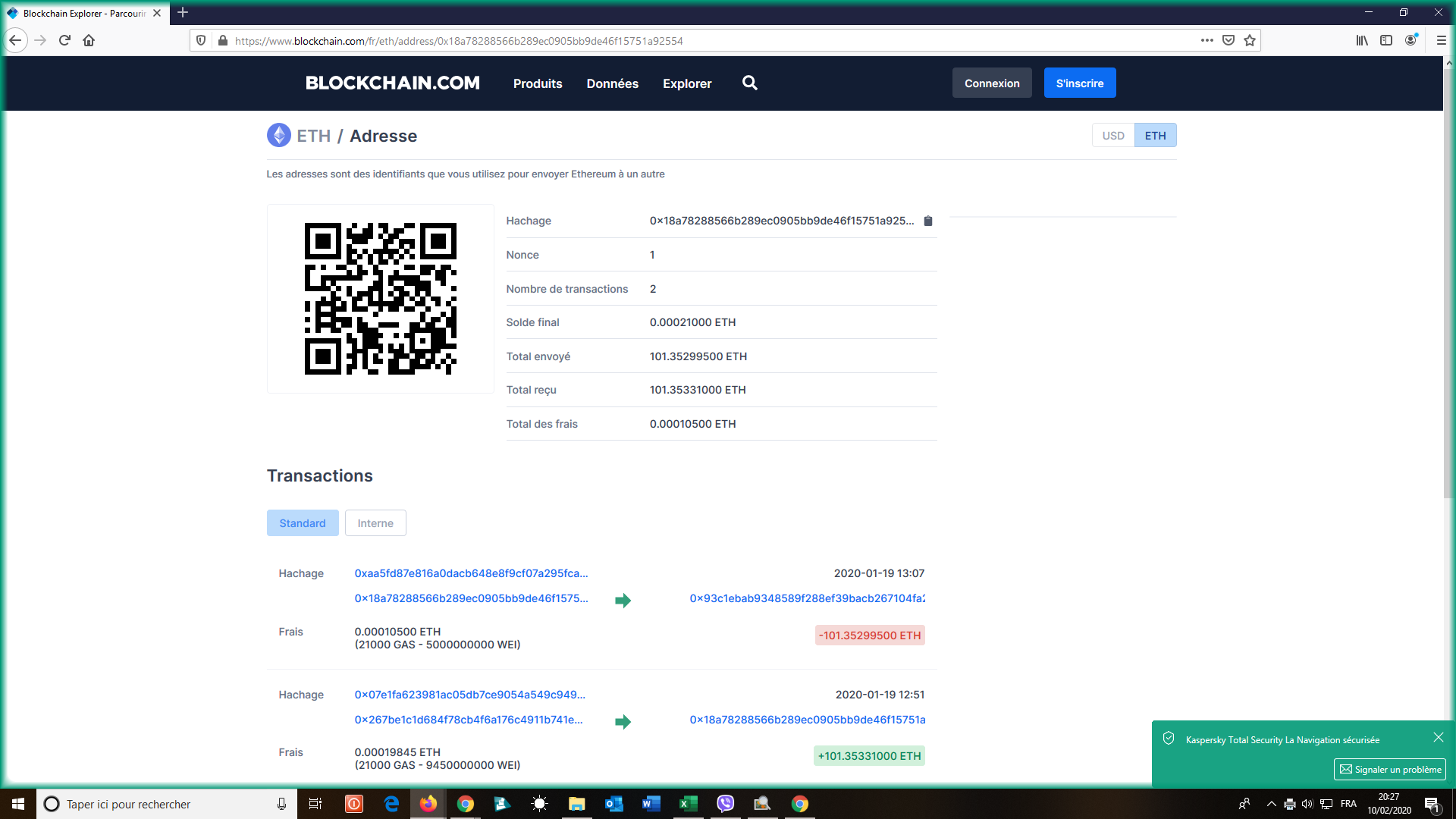Save to Pocket icon in address bar
The height and width of the screenshot is (819, 1456).
click(x=1228, y=41)
